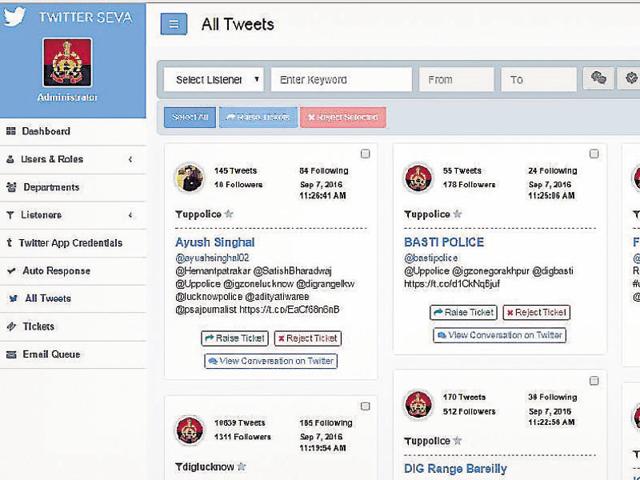The height and width of the screenshot is (480, 640).
Task: Open Twitter App Credentials page
Action: [x=73, y=243]
